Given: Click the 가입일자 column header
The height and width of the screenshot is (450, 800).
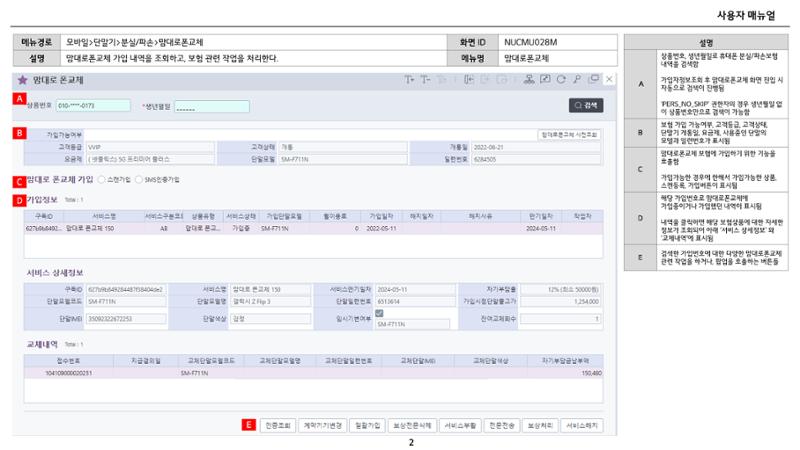Looking at the screenshot, I should 381,216.
